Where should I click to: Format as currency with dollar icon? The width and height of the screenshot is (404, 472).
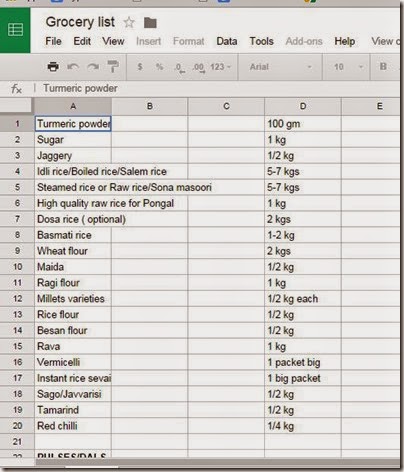click(x=140, y=67)
